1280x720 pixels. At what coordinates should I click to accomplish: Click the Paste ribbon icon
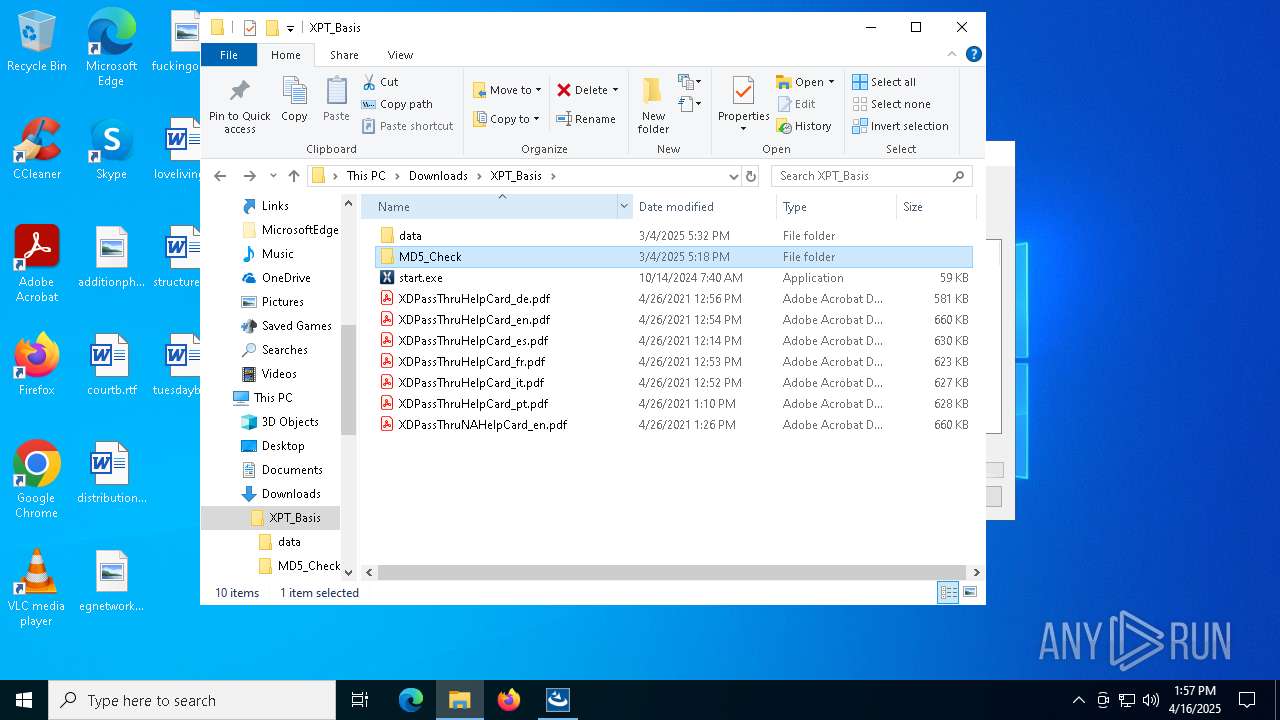(336, 100)
